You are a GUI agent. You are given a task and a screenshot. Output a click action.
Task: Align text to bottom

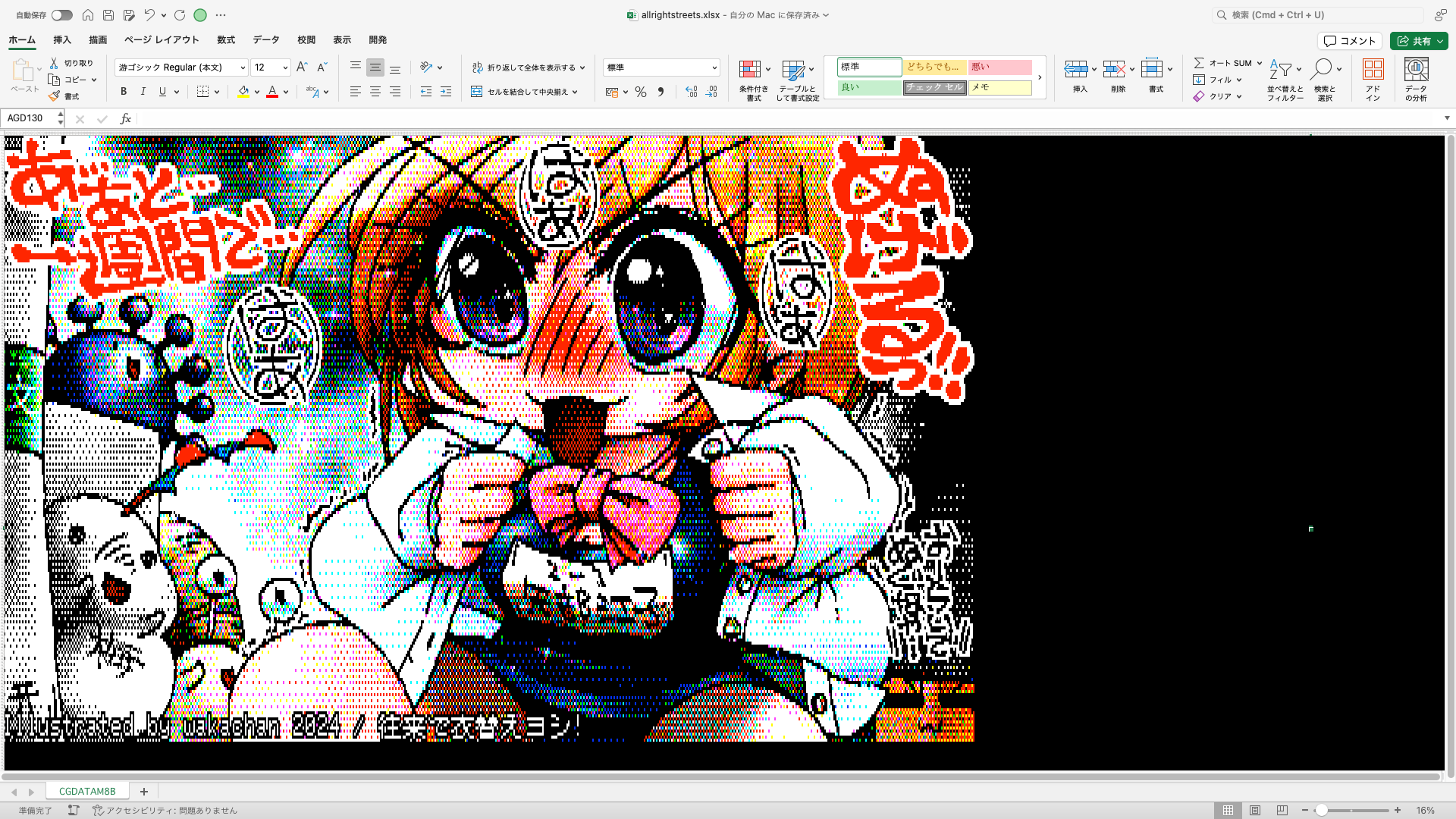(394, 67)
